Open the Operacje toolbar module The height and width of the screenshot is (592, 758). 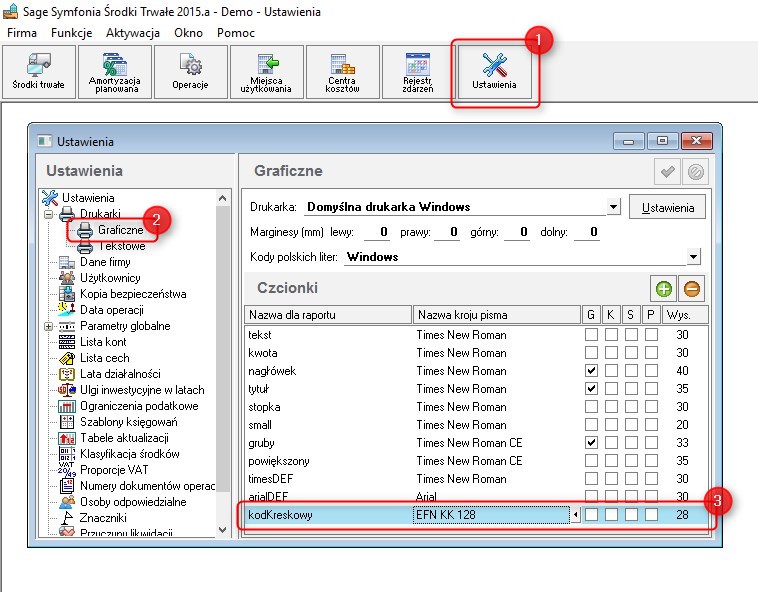click(190, 72)
